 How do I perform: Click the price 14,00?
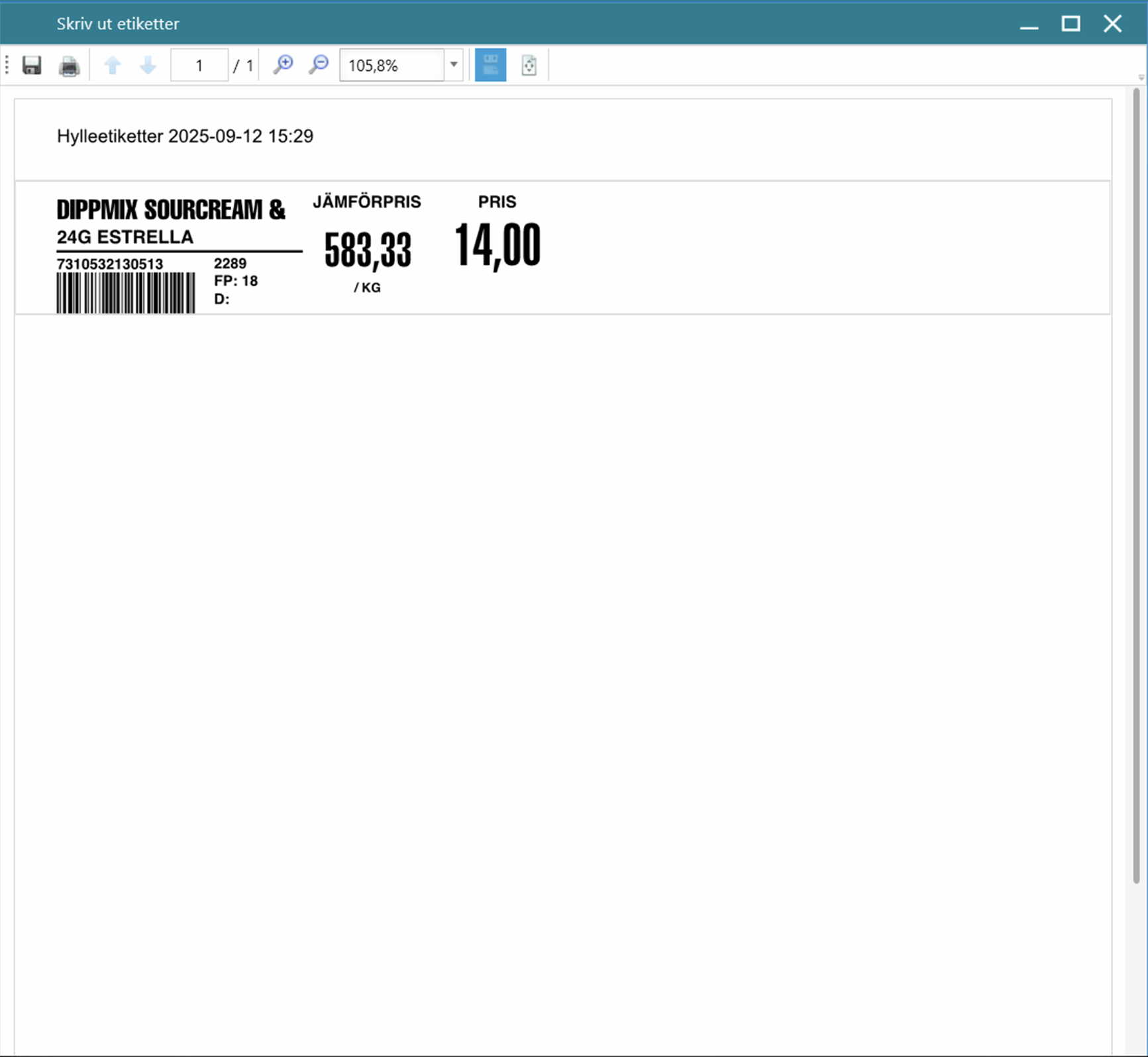tap(497, 246)
